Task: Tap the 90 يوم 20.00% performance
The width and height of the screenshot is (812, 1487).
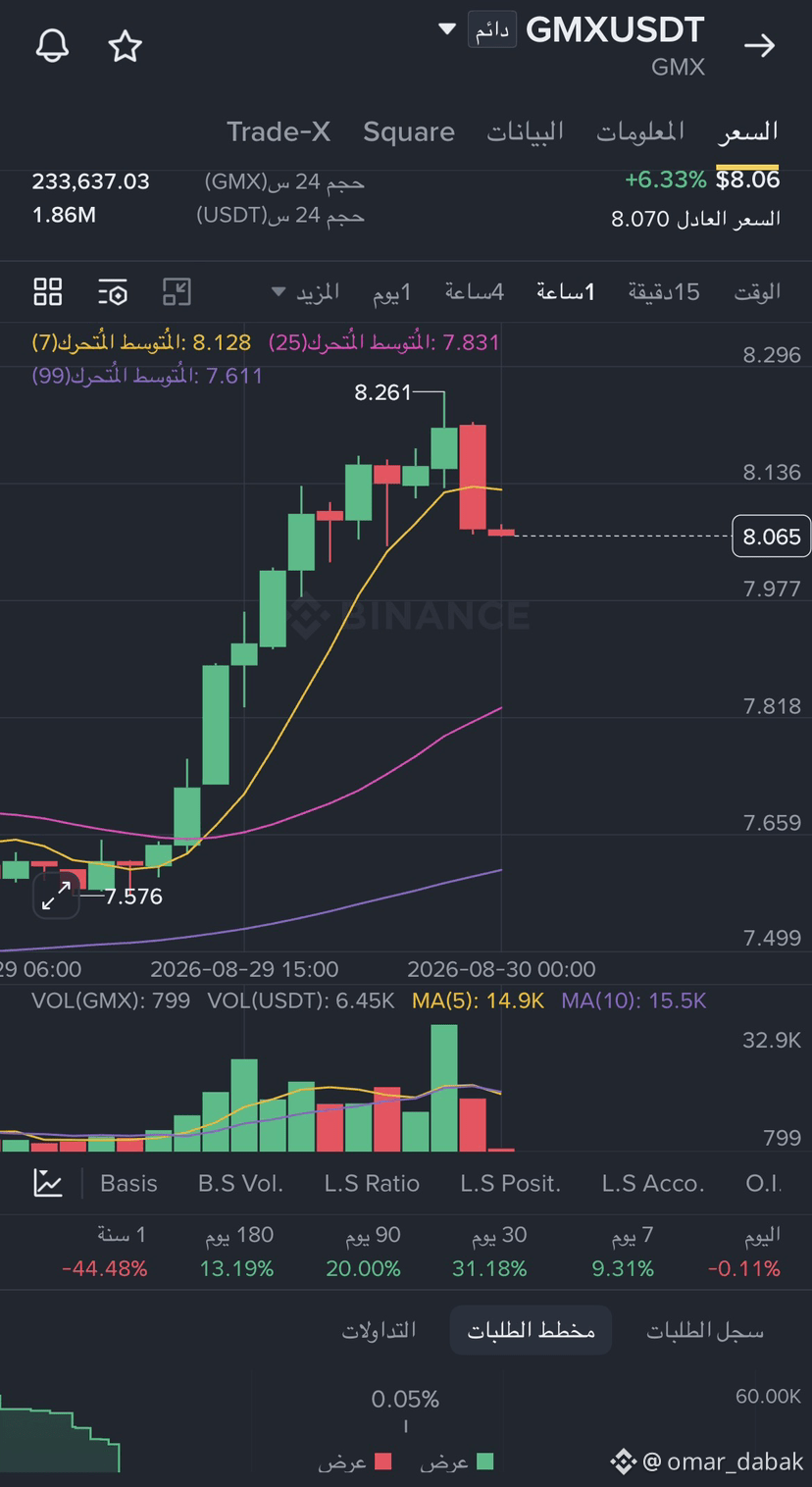Action: (363, 1252)
